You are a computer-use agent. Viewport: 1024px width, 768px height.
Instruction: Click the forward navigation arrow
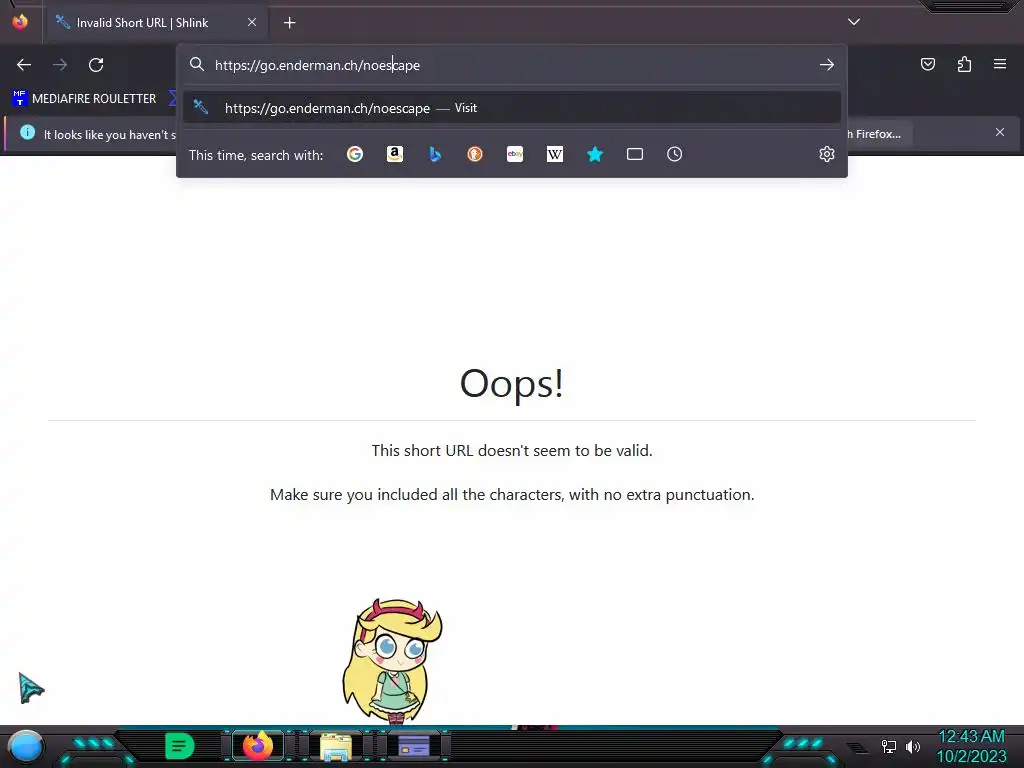pyautogui.click(x=60, y=65)
